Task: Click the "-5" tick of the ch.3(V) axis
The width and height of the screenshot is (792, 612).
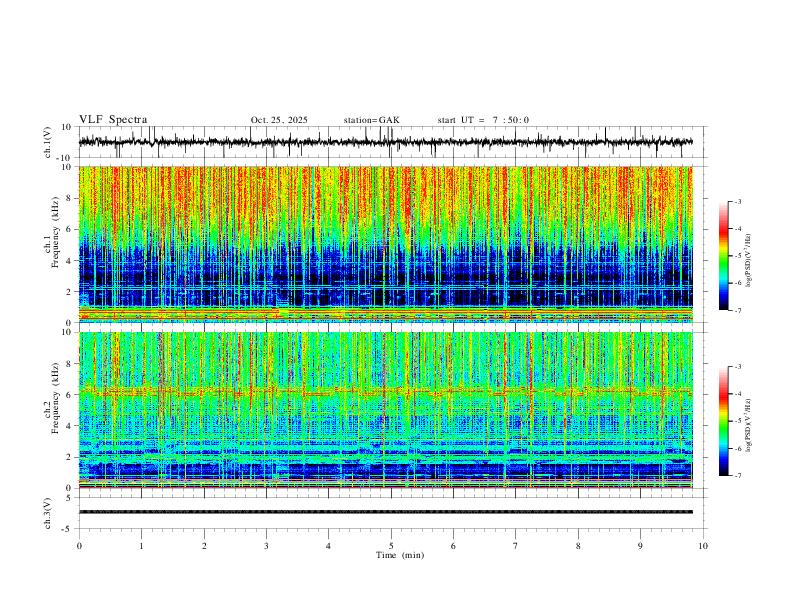Action: click(68, 529)
